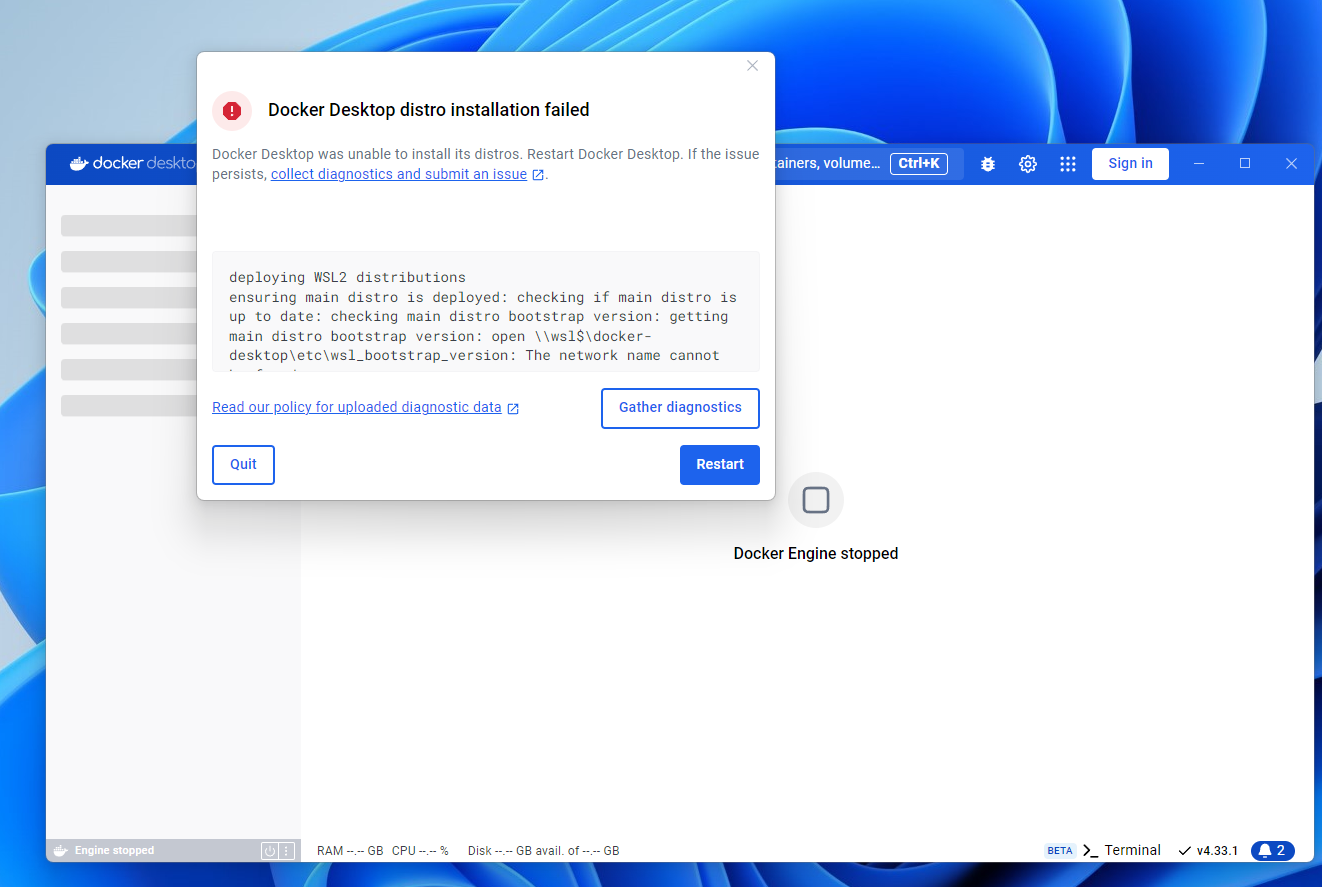
Task: Click the whale icon beside Engine stopped
Action: 60,851
